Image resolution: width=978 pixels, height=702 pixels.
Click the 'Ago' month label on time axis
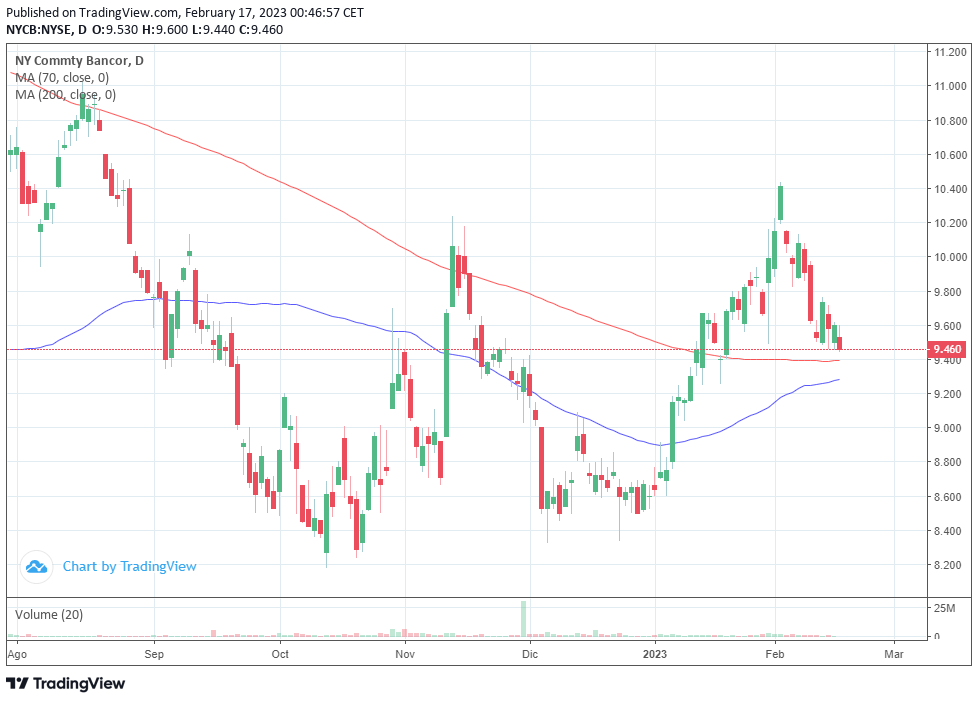tap(17, 654)
